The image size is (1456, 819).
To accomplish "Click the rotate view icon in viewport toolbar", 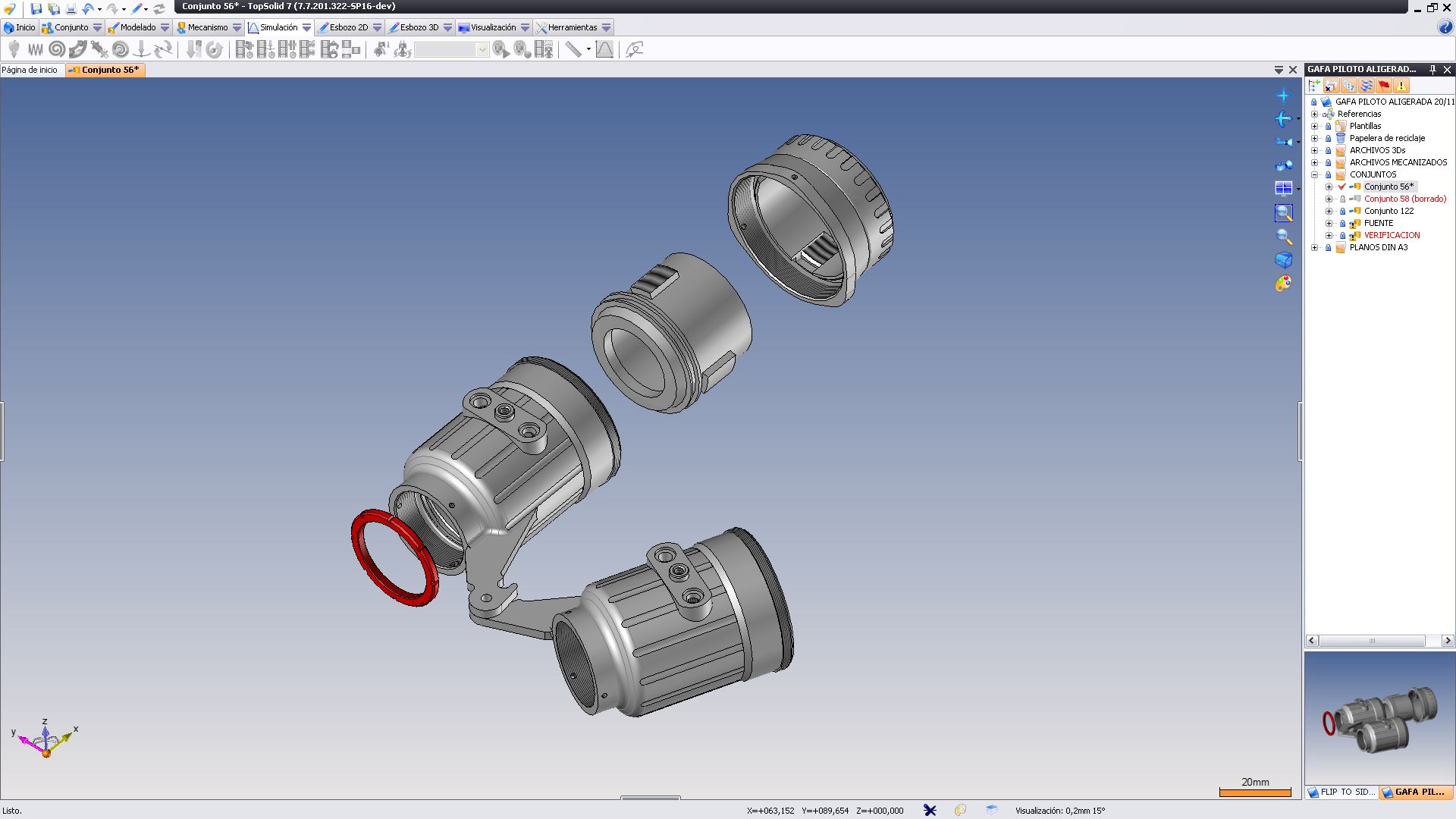I will point(1283,119).
